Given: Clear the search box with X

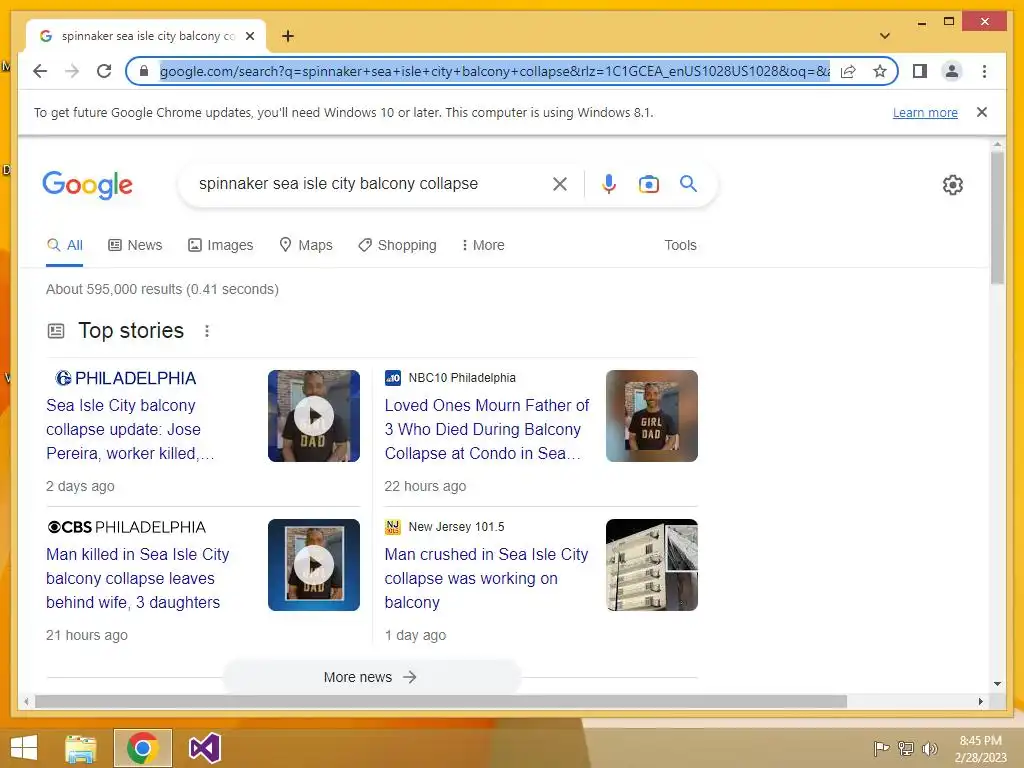Looking at the screenshot, I should click(560, 184).
